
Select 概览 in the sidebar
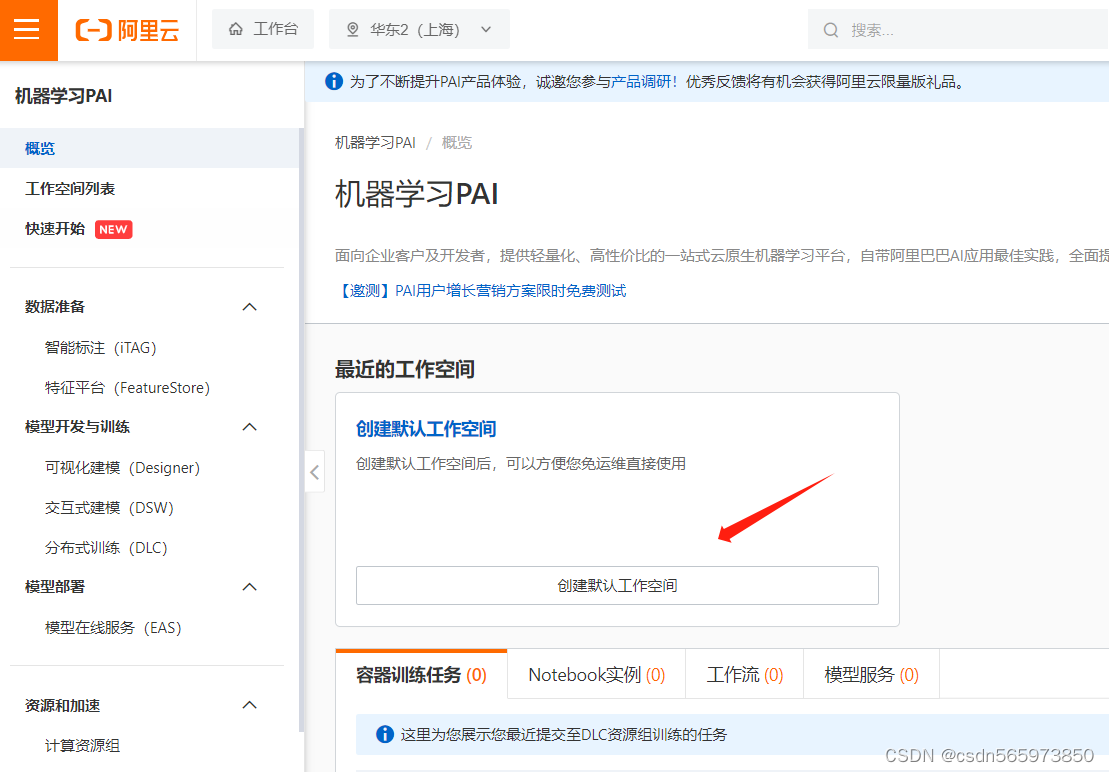click(149, 148)
